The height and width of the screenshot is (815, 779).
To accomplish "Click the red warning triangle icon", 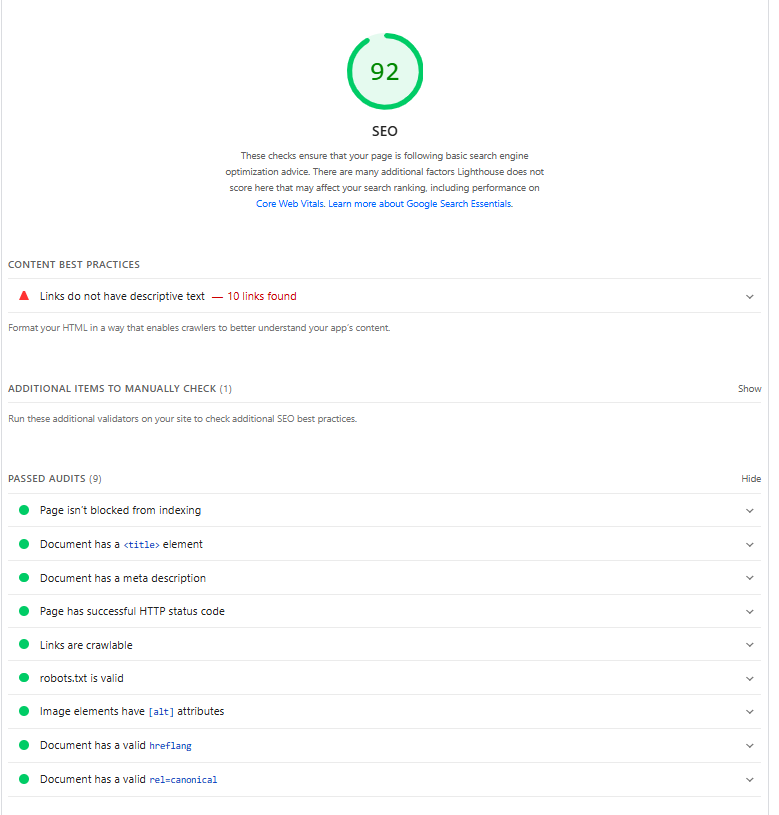I will (24, 296).
